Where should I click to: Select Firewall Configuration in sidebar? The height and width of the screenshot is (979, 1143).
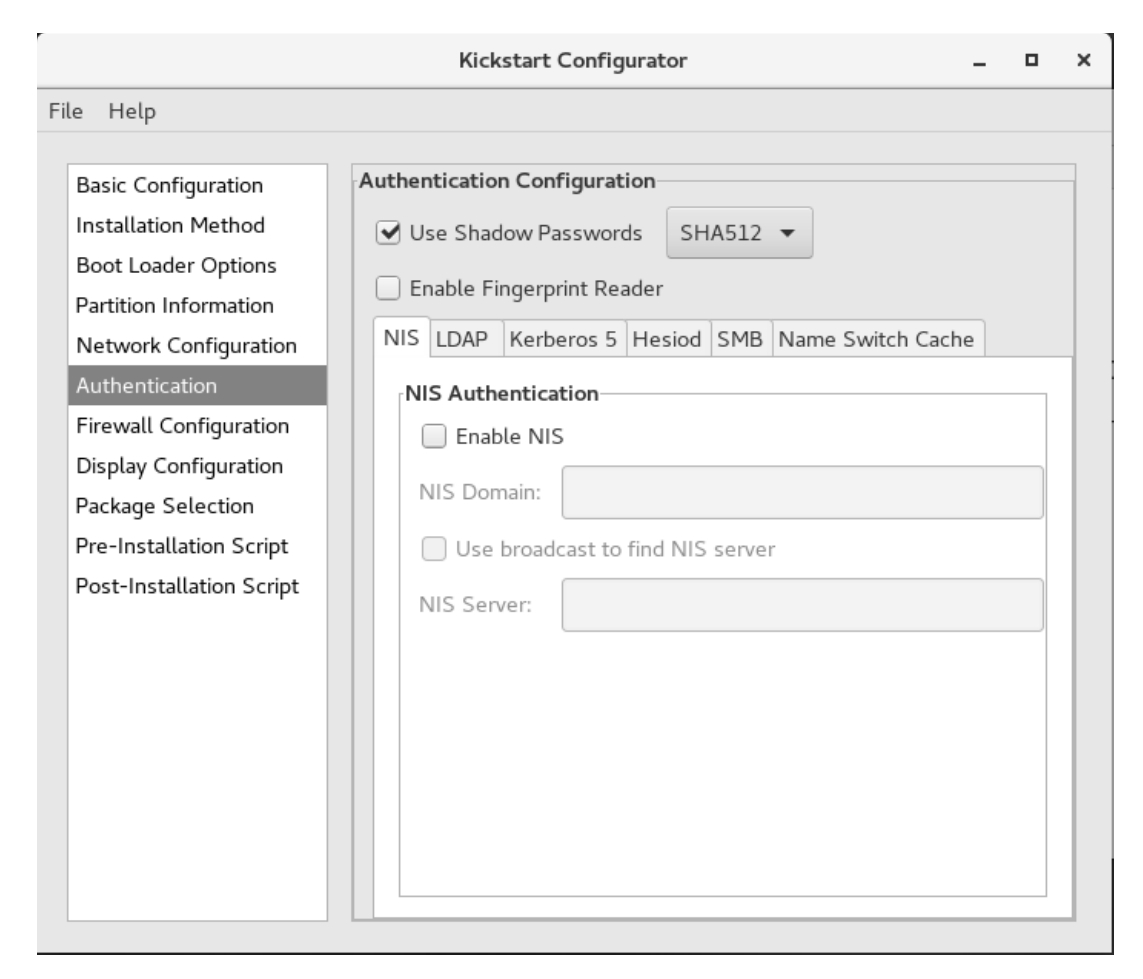(183, 426)
